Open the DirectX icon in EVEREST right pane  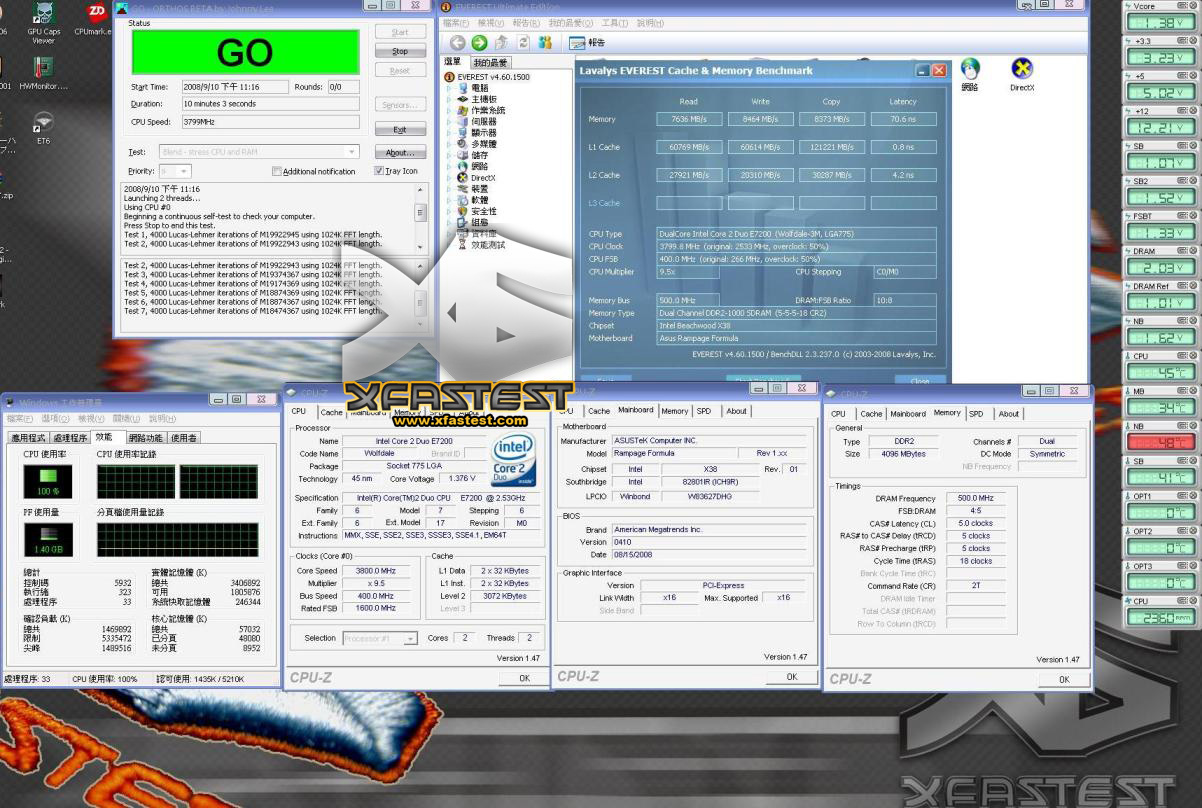click(1021, 75)
